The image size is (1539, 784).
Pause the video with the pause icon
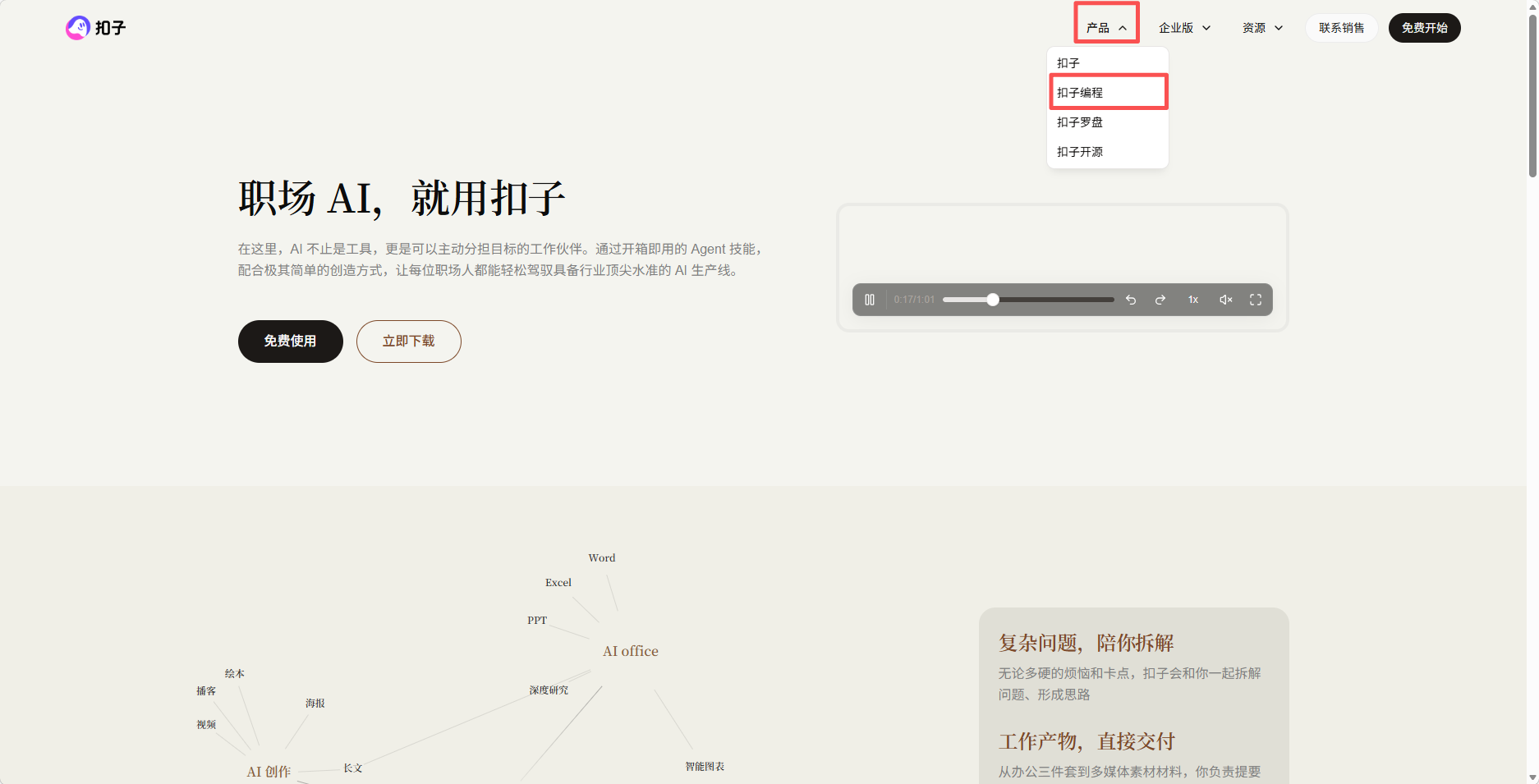(870, 300)
